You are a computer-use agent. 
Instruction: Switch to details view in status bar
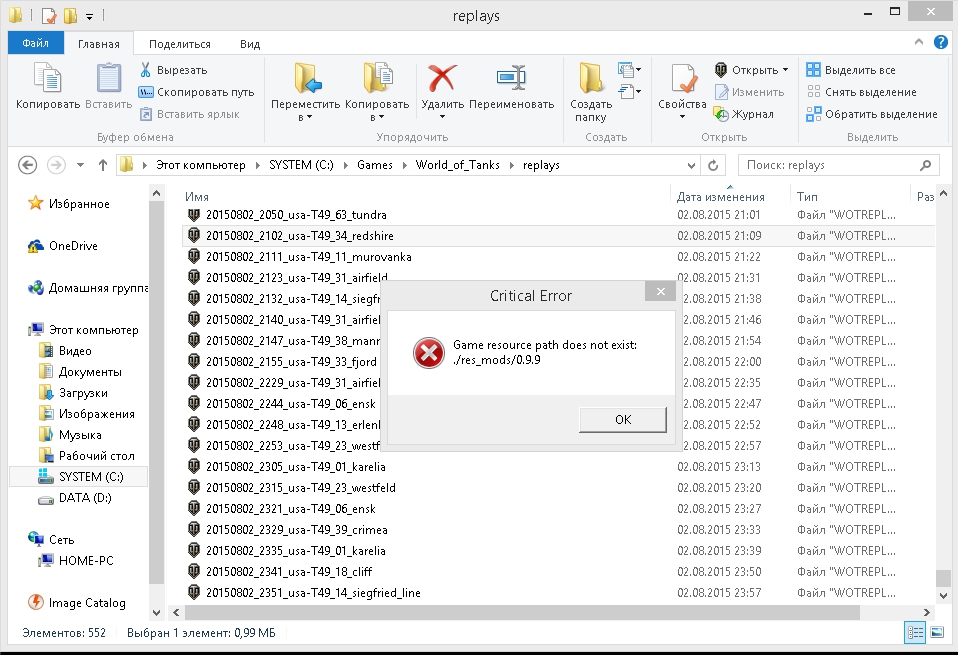pyautogui.click(x=915, y=633)
